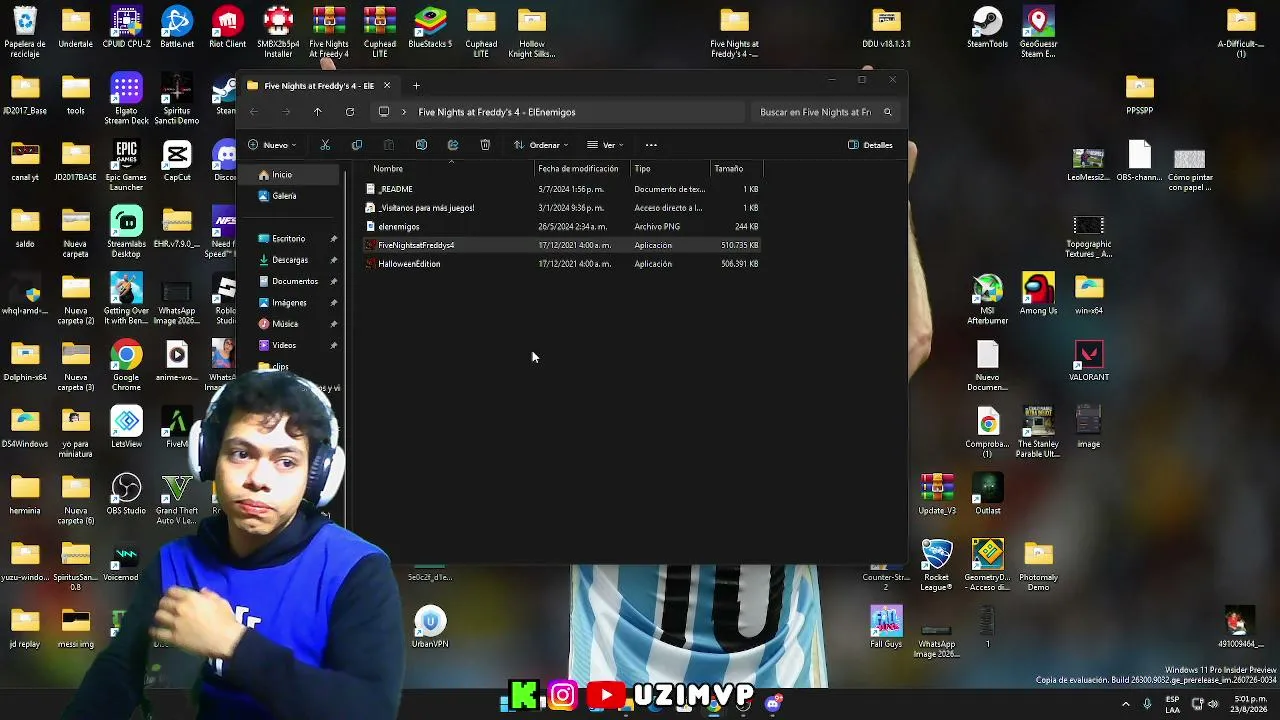This screenshot has width=1280, height=720.
Task: Select the Epic Games Launcher desktop icon
Action: [126, 166]
